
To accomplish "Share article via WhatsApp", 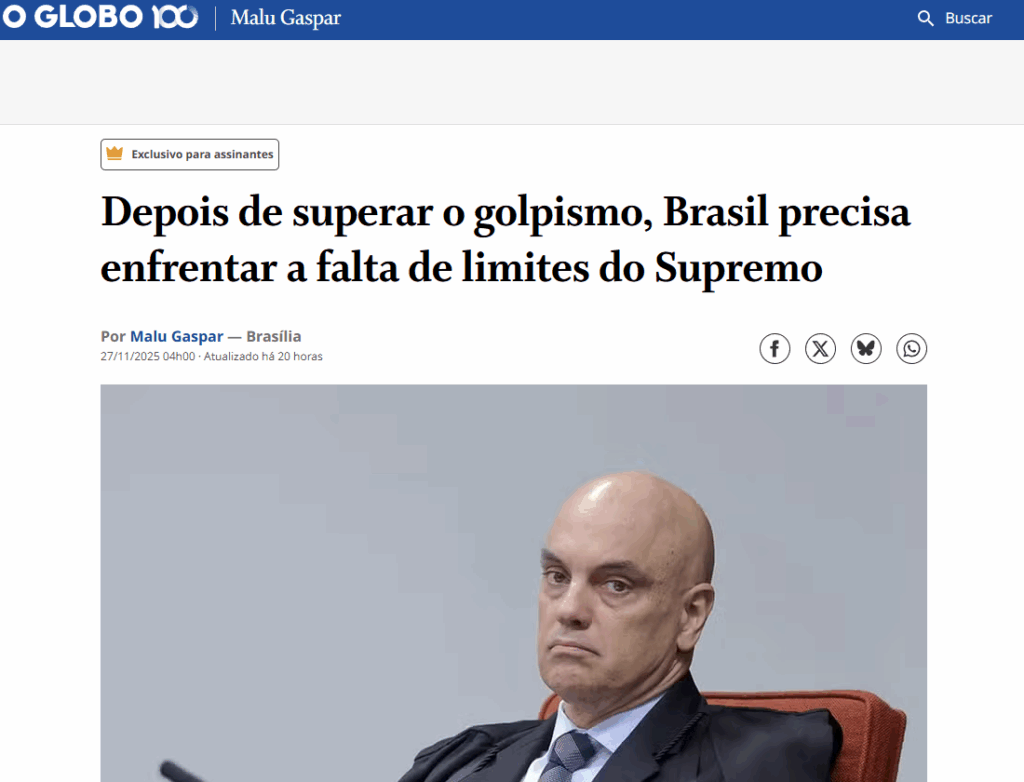I will coord(912,348).
